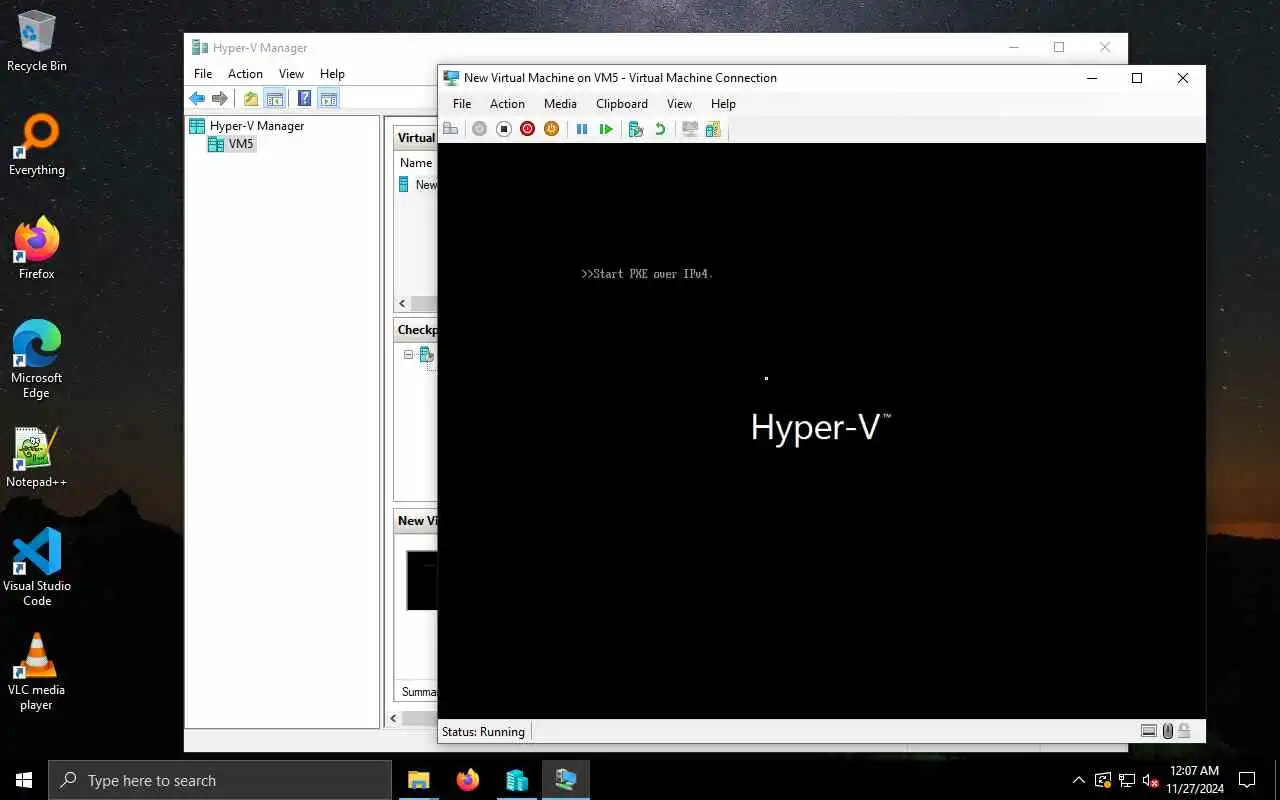1280x800 pixels.
Task: Click blue Help question mark icon
Action: (x=304, y=98)
